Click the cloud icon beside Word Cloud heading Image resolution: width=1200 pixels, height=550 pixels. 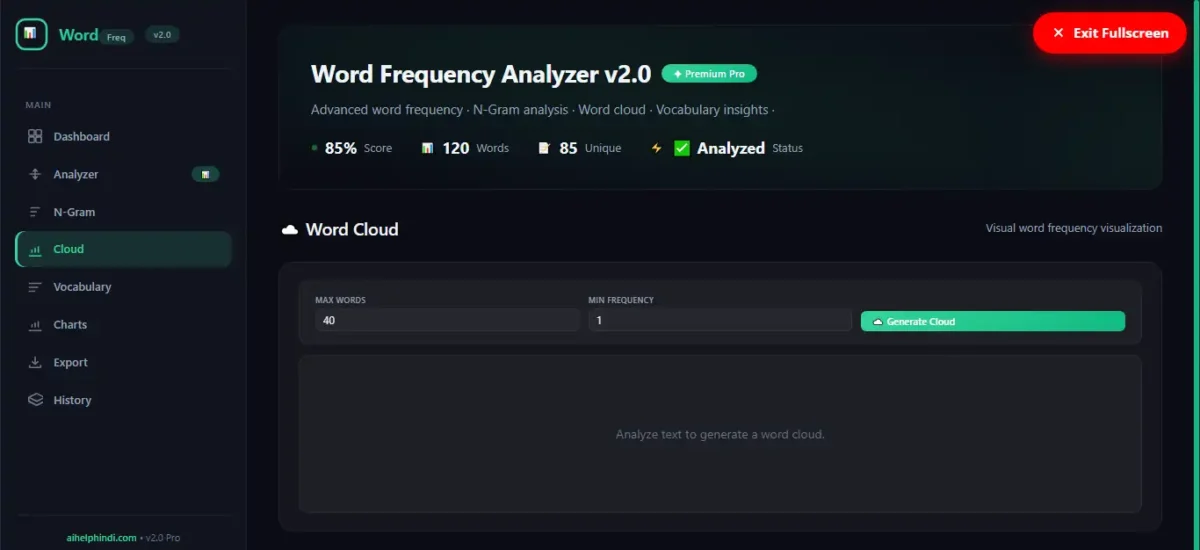[x=290, y=229]
